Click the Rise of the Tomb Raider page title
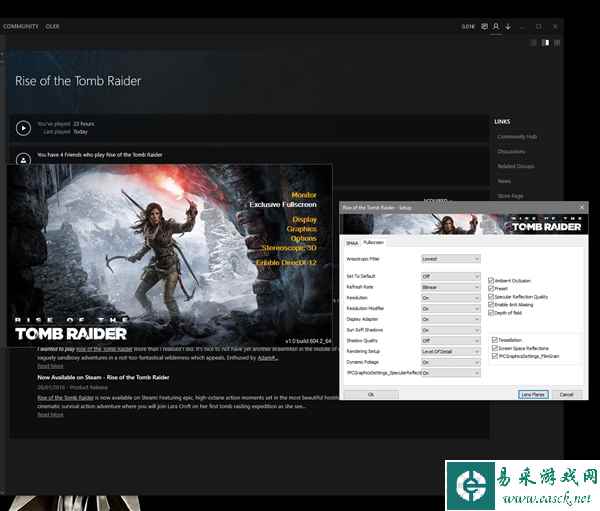600x511 pixels. [78, 81]
